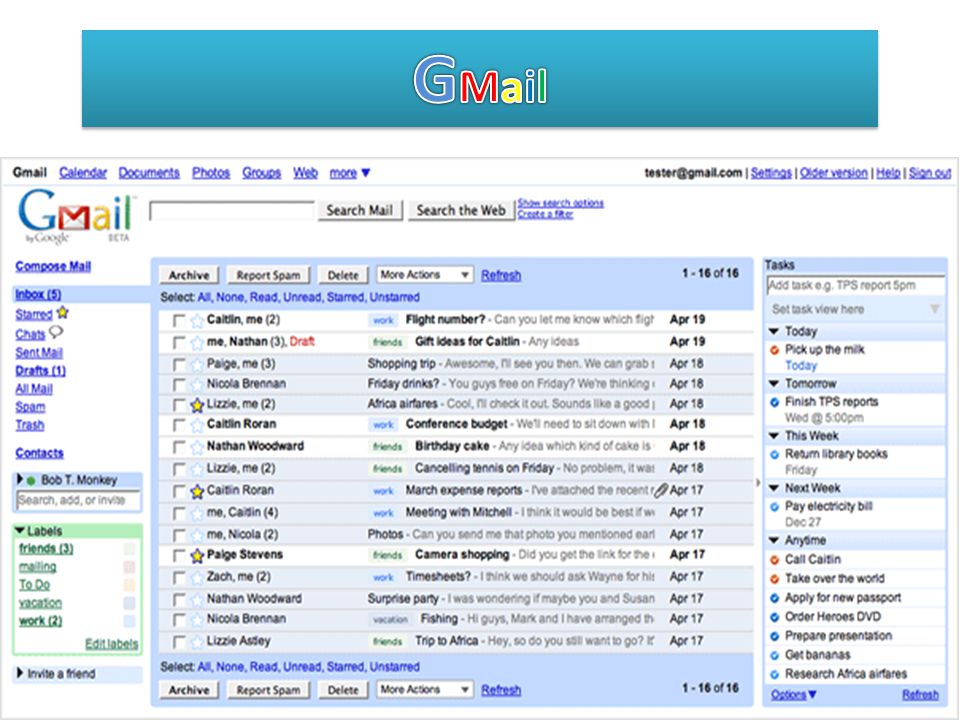This screenshot has width=960, height=720.
Task: Tick checkbox for Fishing email
Action: (179, 620)
